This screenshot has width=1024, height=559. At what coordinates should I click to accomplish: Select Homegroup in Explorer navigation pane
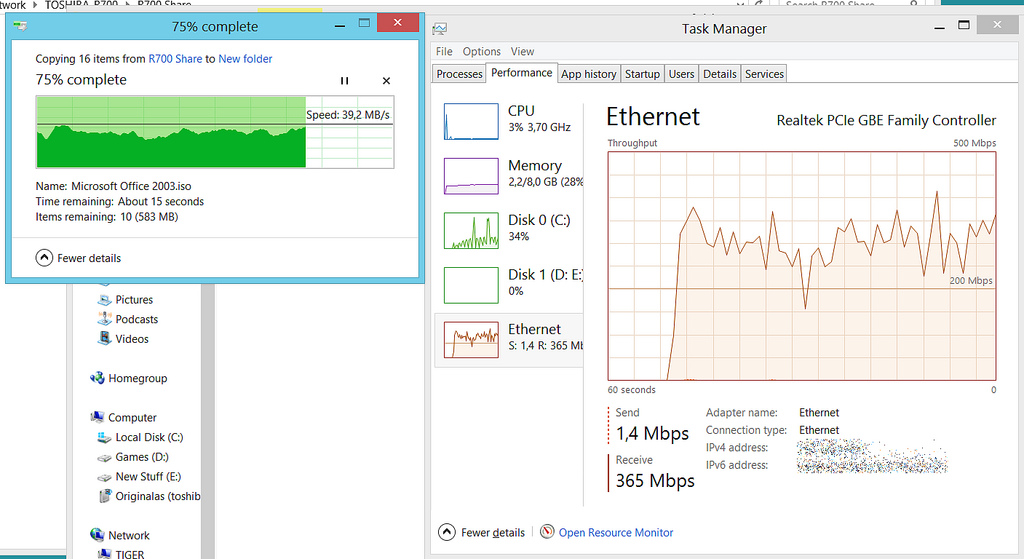138,378
